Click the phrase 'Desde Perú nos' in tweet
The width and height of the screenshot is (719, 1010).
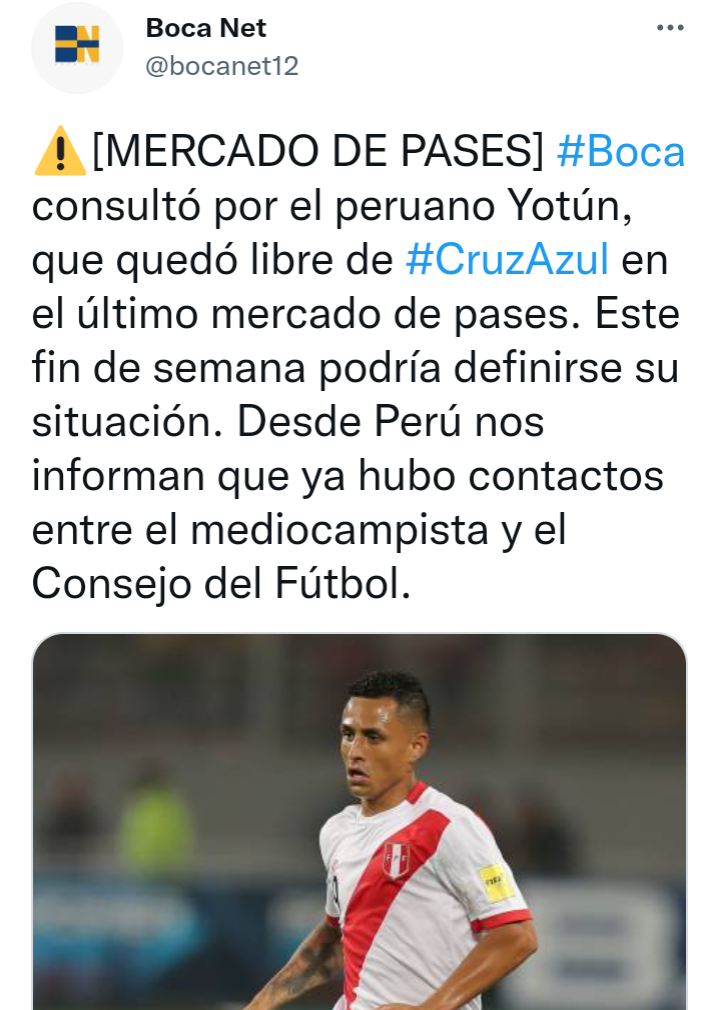pos(391,422)
